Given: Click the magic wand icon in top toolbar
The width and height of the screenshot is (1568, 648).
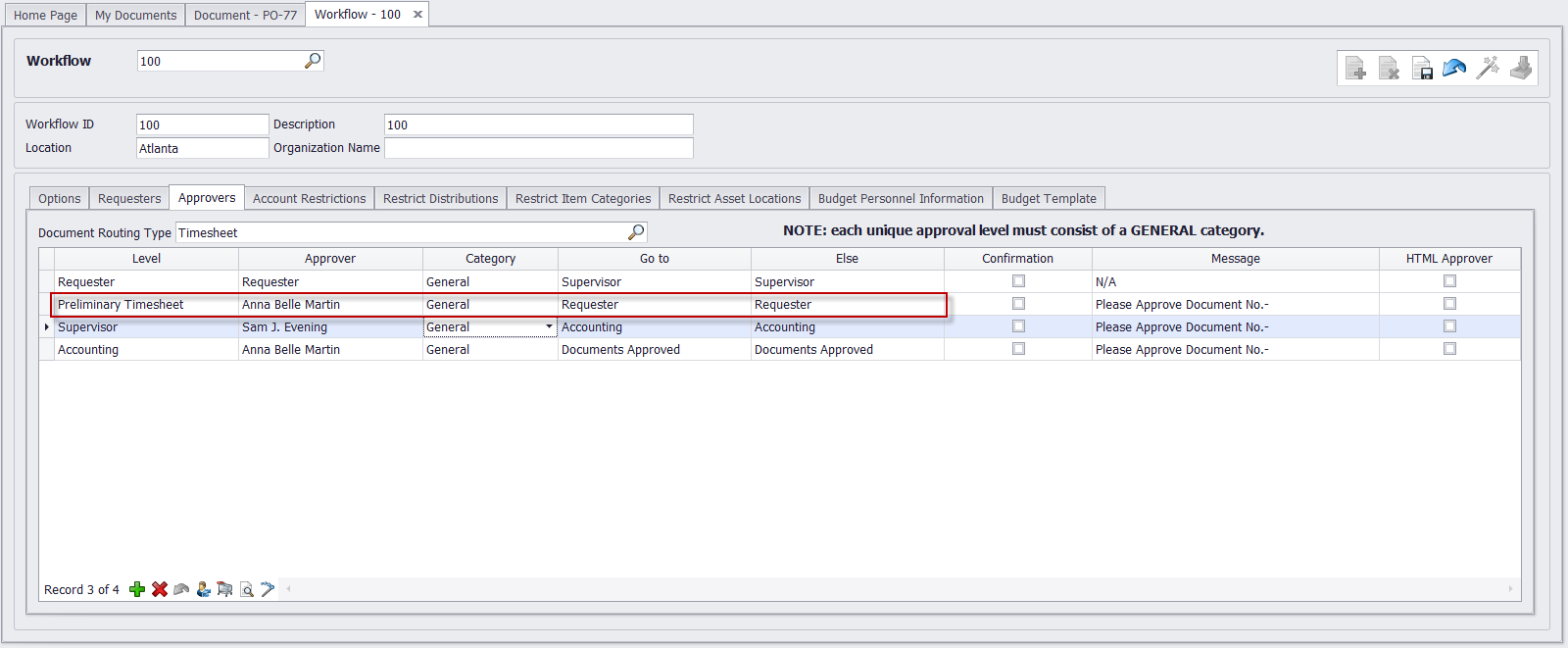Looking at the screenshot, I should 1488,68.
